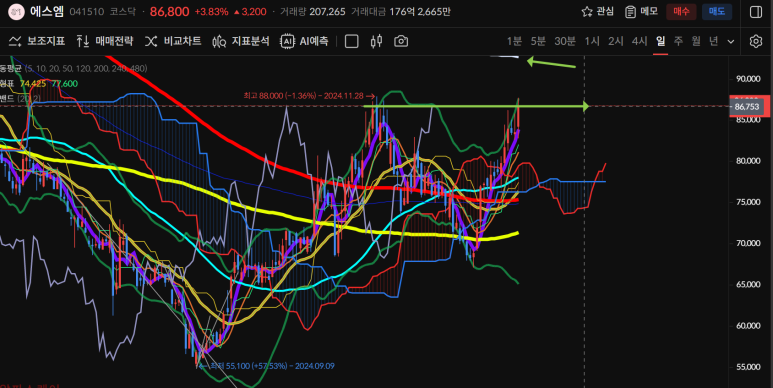Click the 최저 55,100 low price label
The image size is (773, 388).
click(x=268, y=366)
